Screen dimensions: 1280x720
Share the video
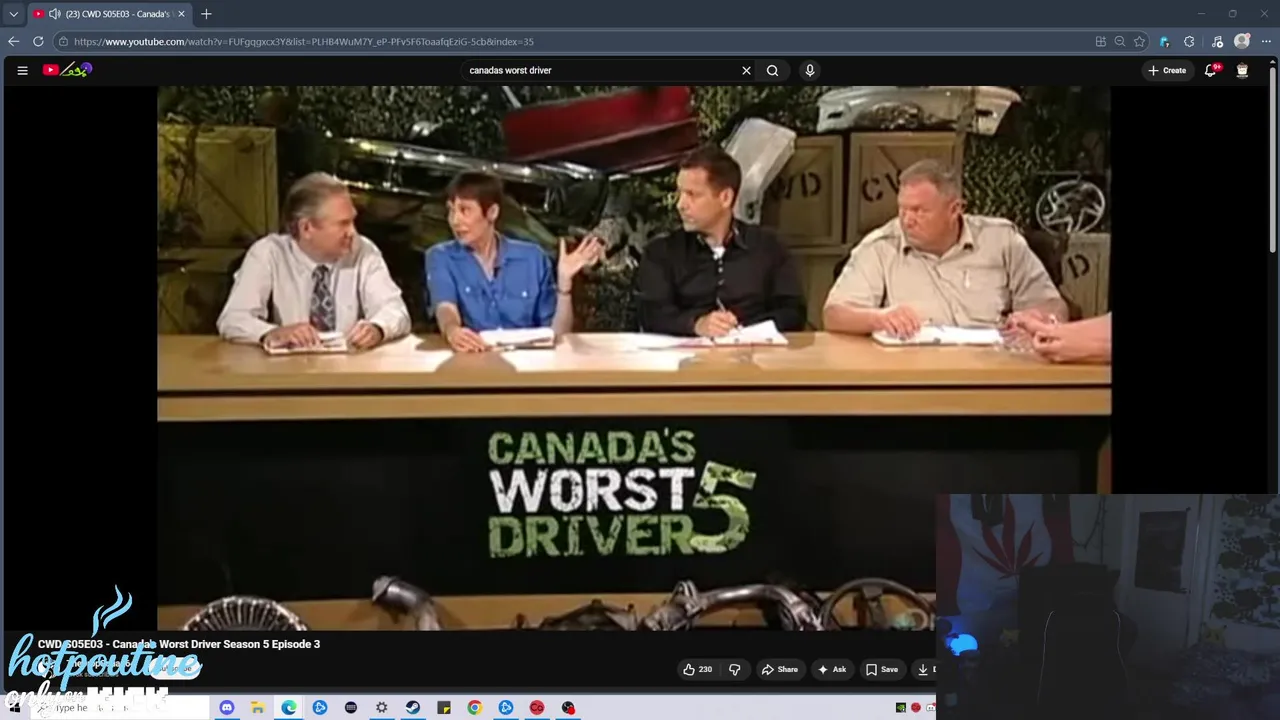coord(780,669)
